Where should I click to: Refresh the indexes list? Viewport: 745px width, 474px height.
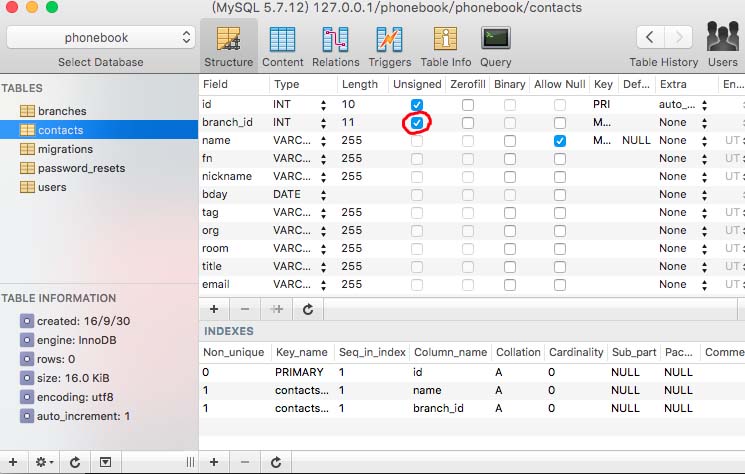pyautogui.click(x=276, y=462)
